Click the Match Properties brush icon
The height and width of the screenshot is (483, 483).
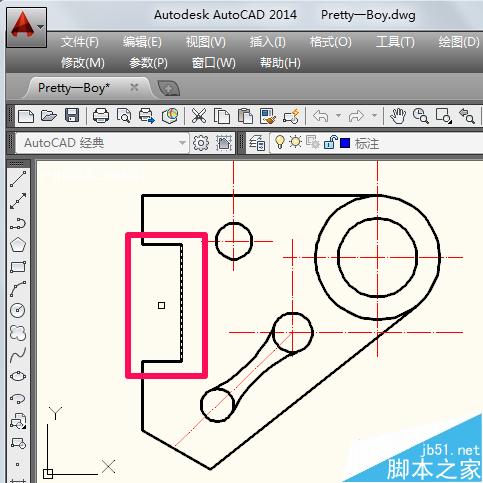click(268, 116)
